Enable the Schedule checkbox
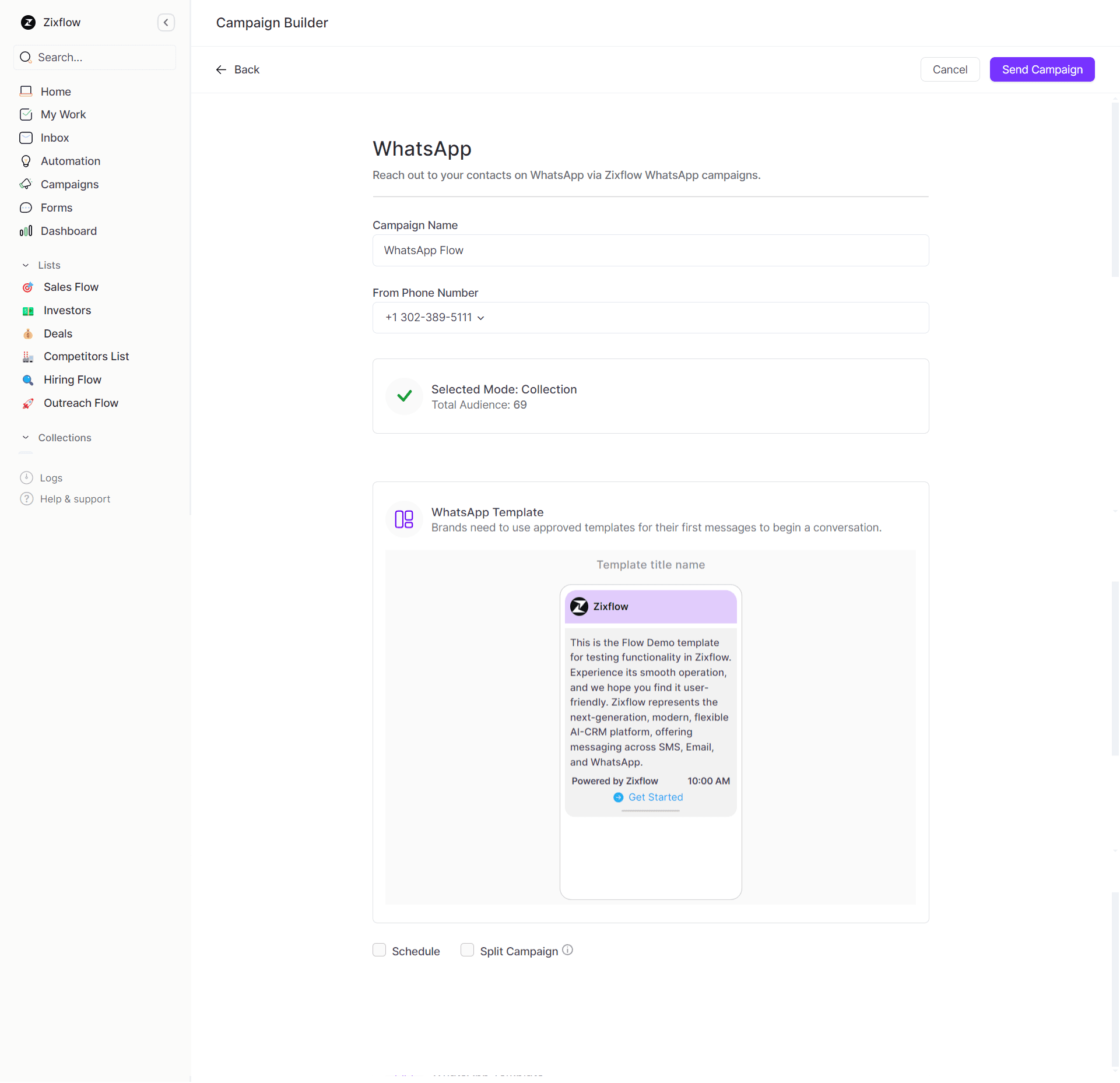This screenshot has width=1120, height=1083. click(380, 951)
